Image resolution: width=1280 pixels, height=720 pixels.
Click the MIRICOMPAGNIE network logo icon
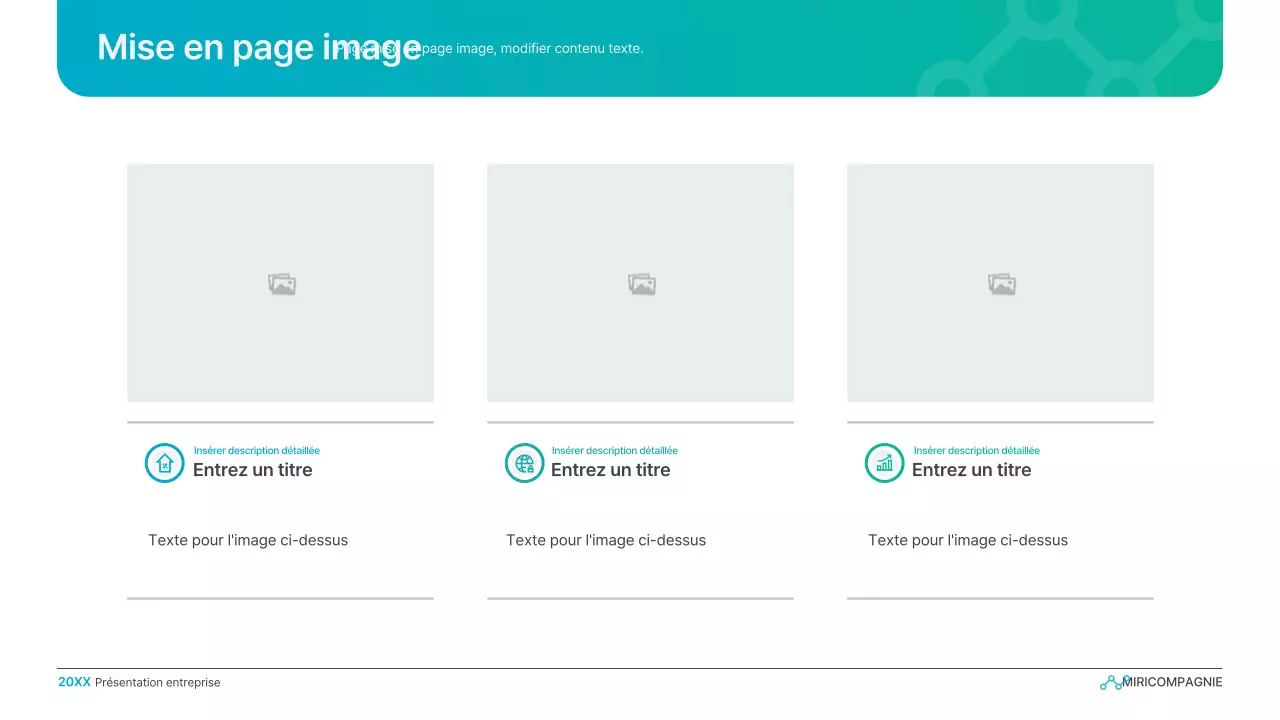(x=1110, y=683)
